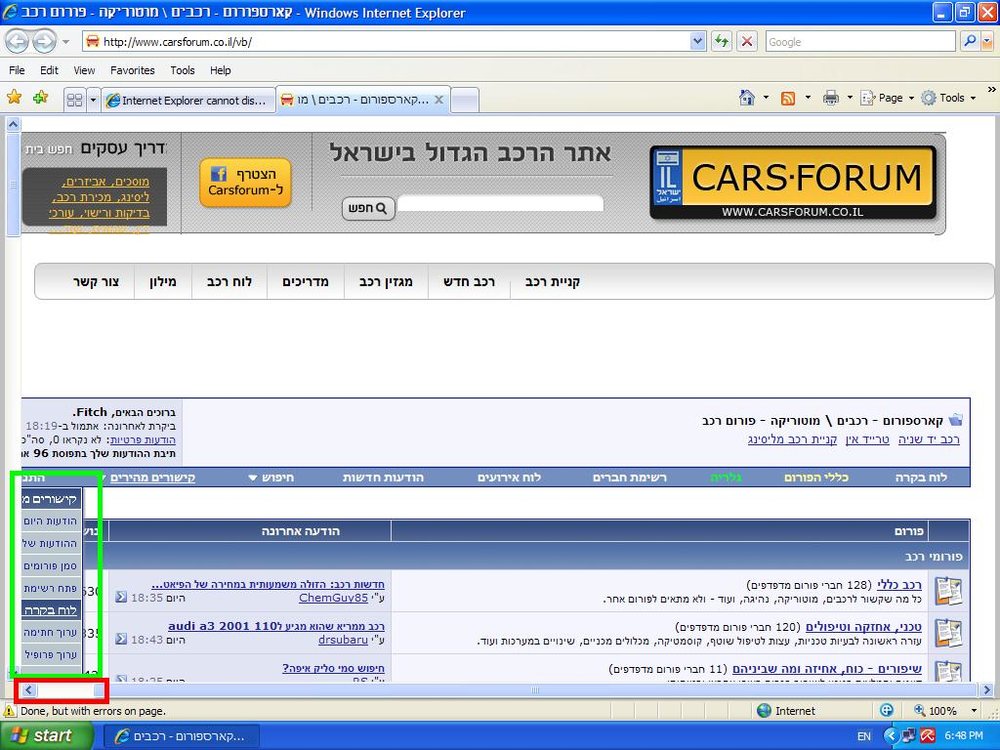1000x750 pixels.
Task: Switch to Internet Explorer cannot display tab
Action: coord(188,100)
